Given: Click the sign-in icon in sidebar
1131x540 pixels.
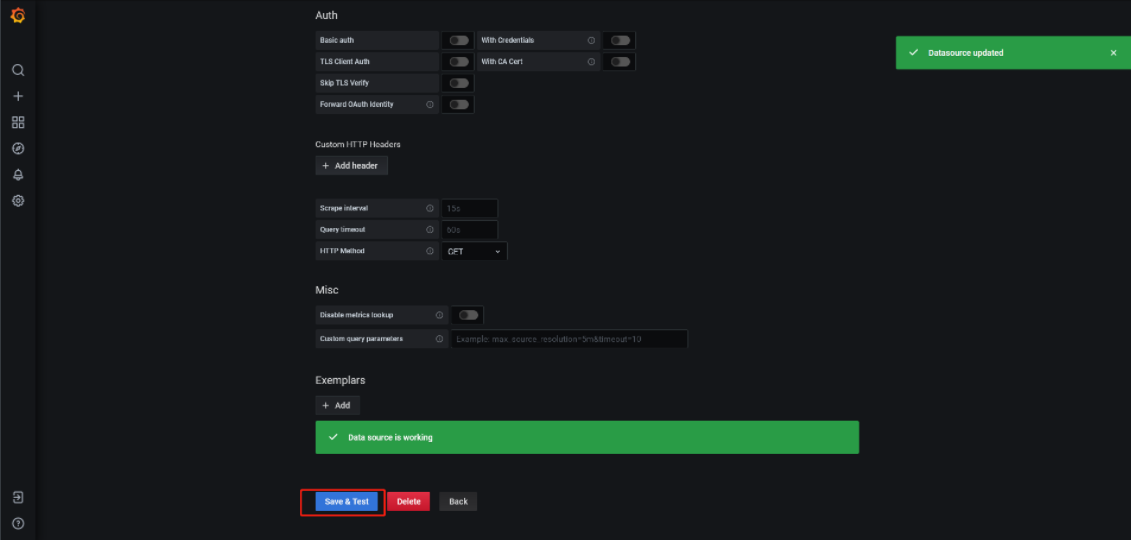Looking at the screenshot, I should (x=18, y=497).
